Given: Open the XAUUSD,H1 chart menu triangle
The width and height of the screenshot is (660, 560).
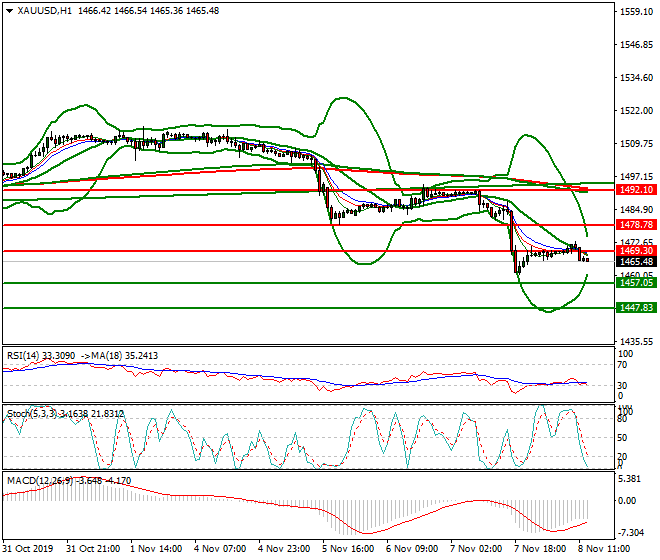Looking at the screenshot, I should 9,11.
